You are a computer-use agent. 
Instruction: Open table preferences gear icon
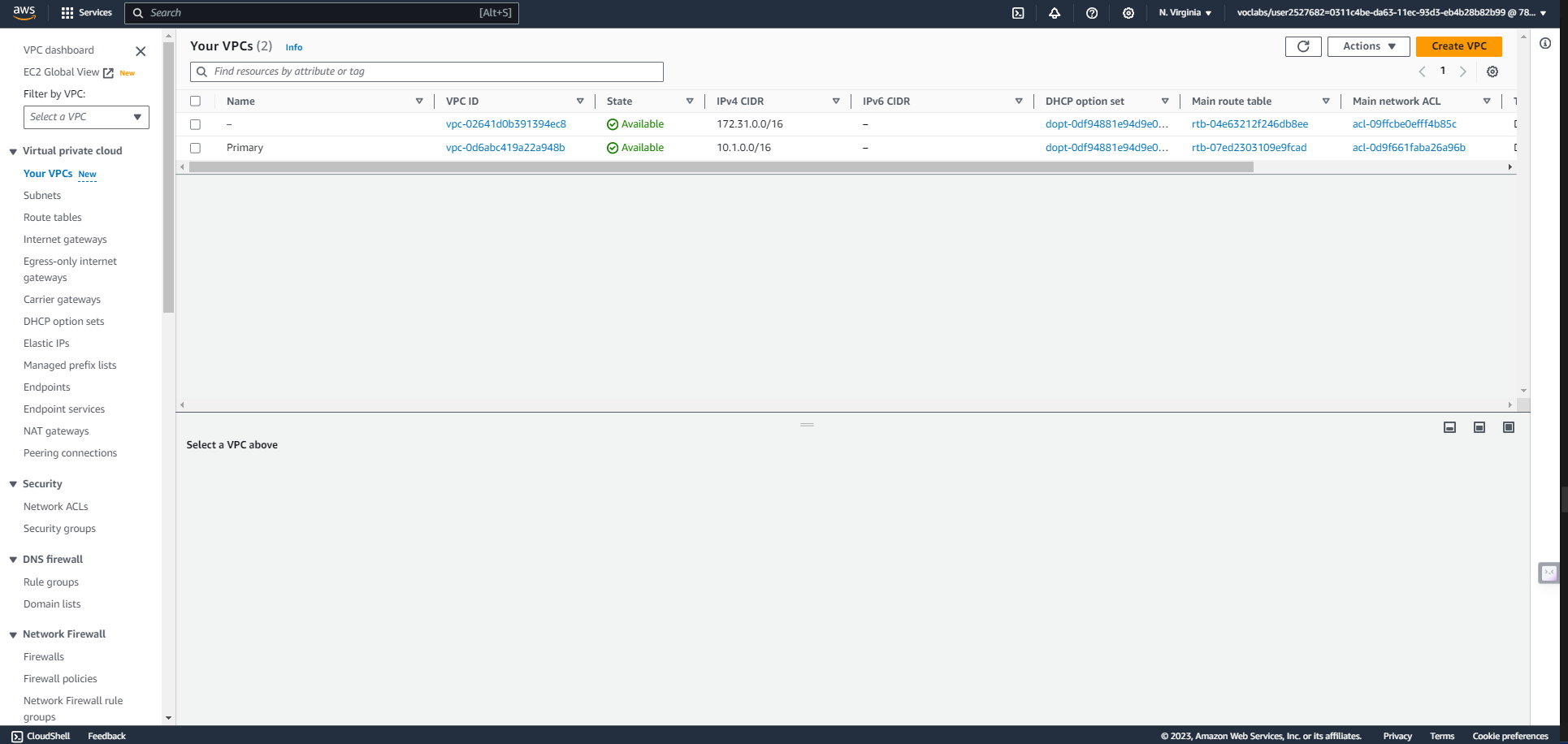(x=1492, y=71)
